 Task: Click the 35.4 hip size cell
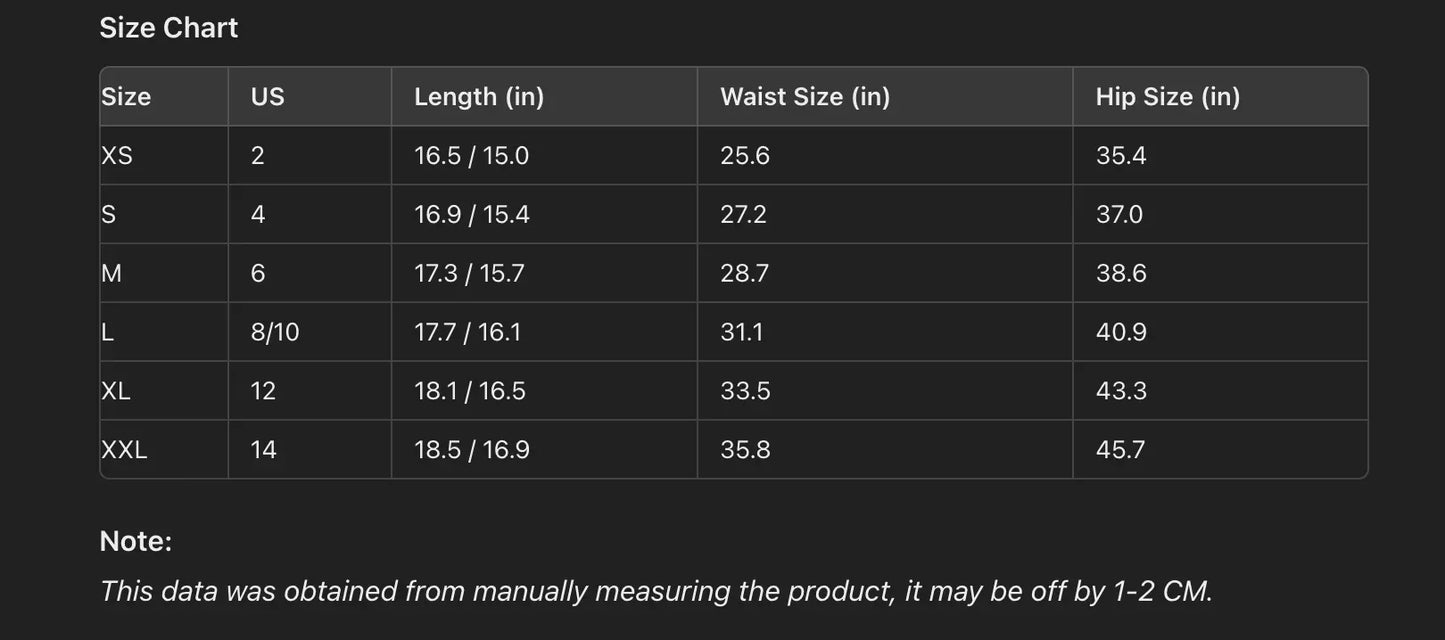click(x=1121, y=156)
